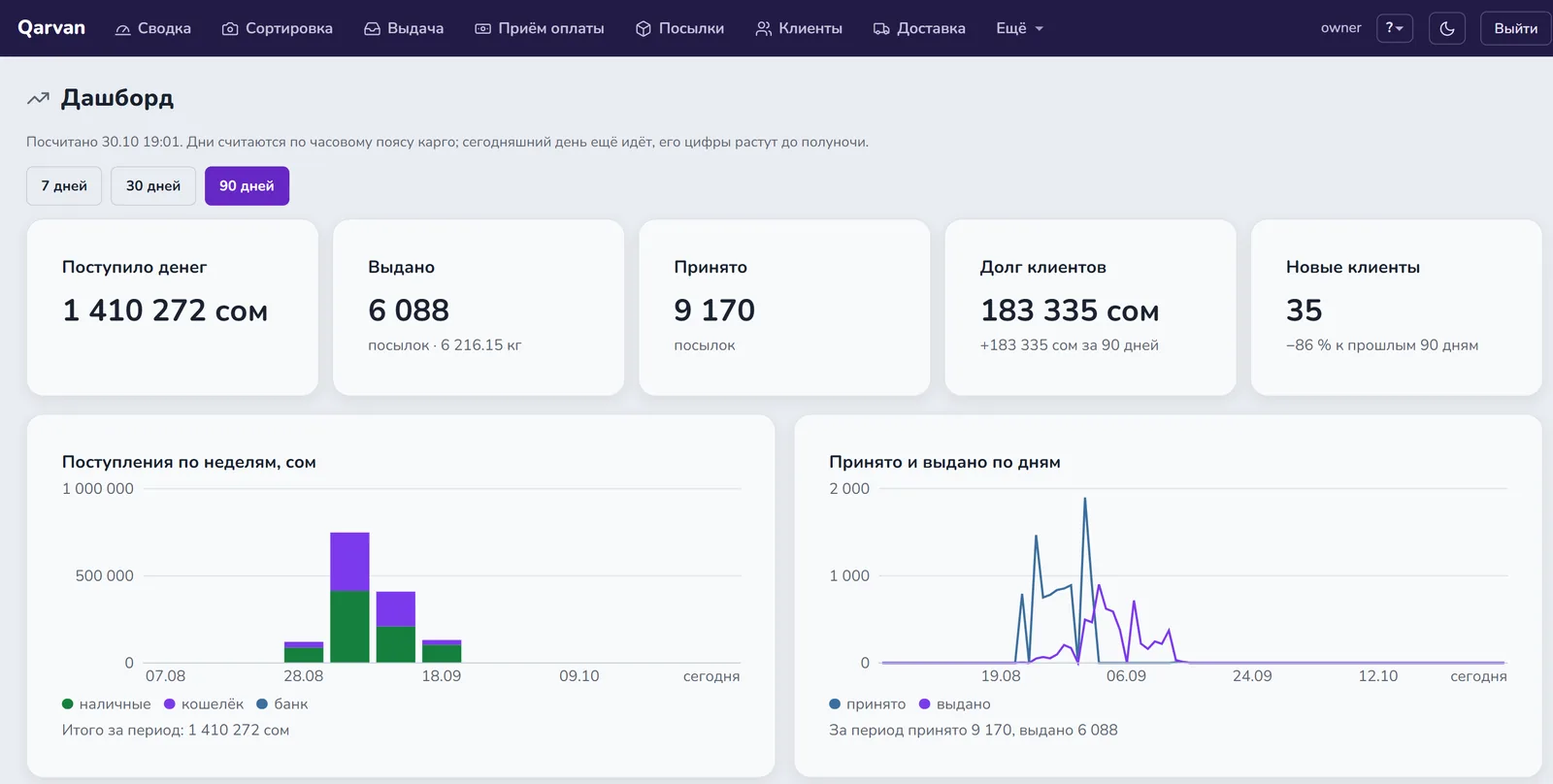This screenshot has height=784, width=1553.
Task: Toggle the выдано line legend
Action: [x=955, y=704]
